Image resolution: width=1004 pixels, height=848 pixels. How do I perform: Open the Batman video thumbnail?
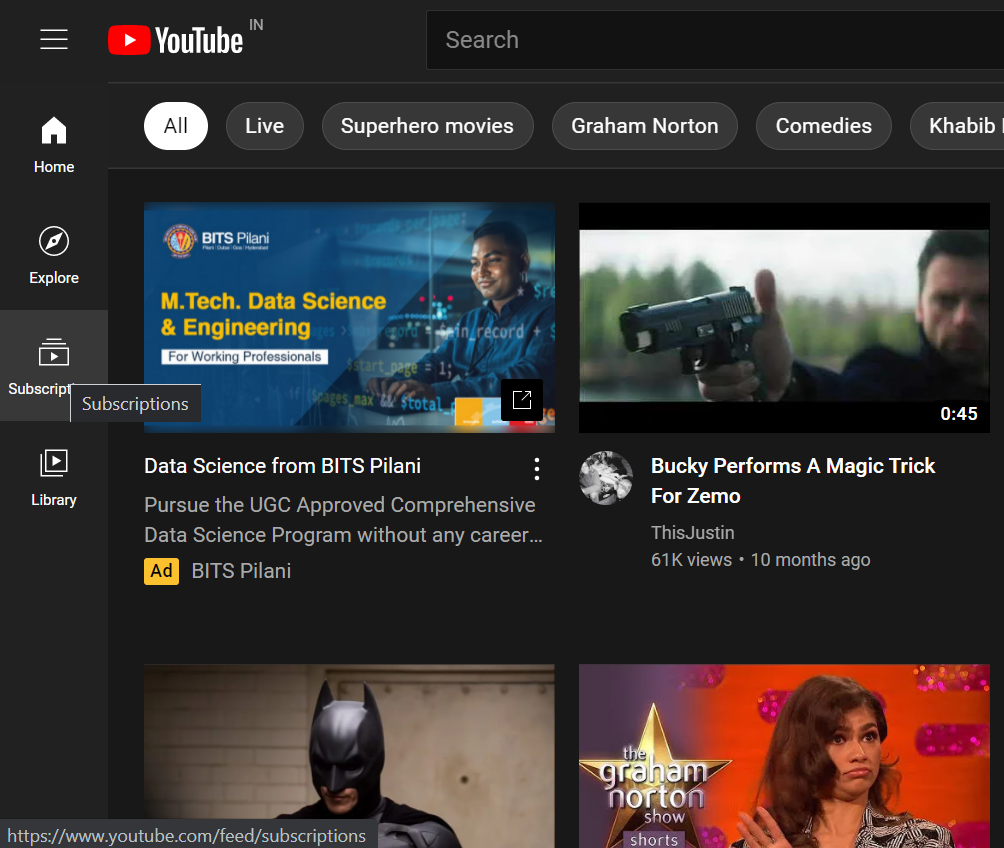coord(349,756)
